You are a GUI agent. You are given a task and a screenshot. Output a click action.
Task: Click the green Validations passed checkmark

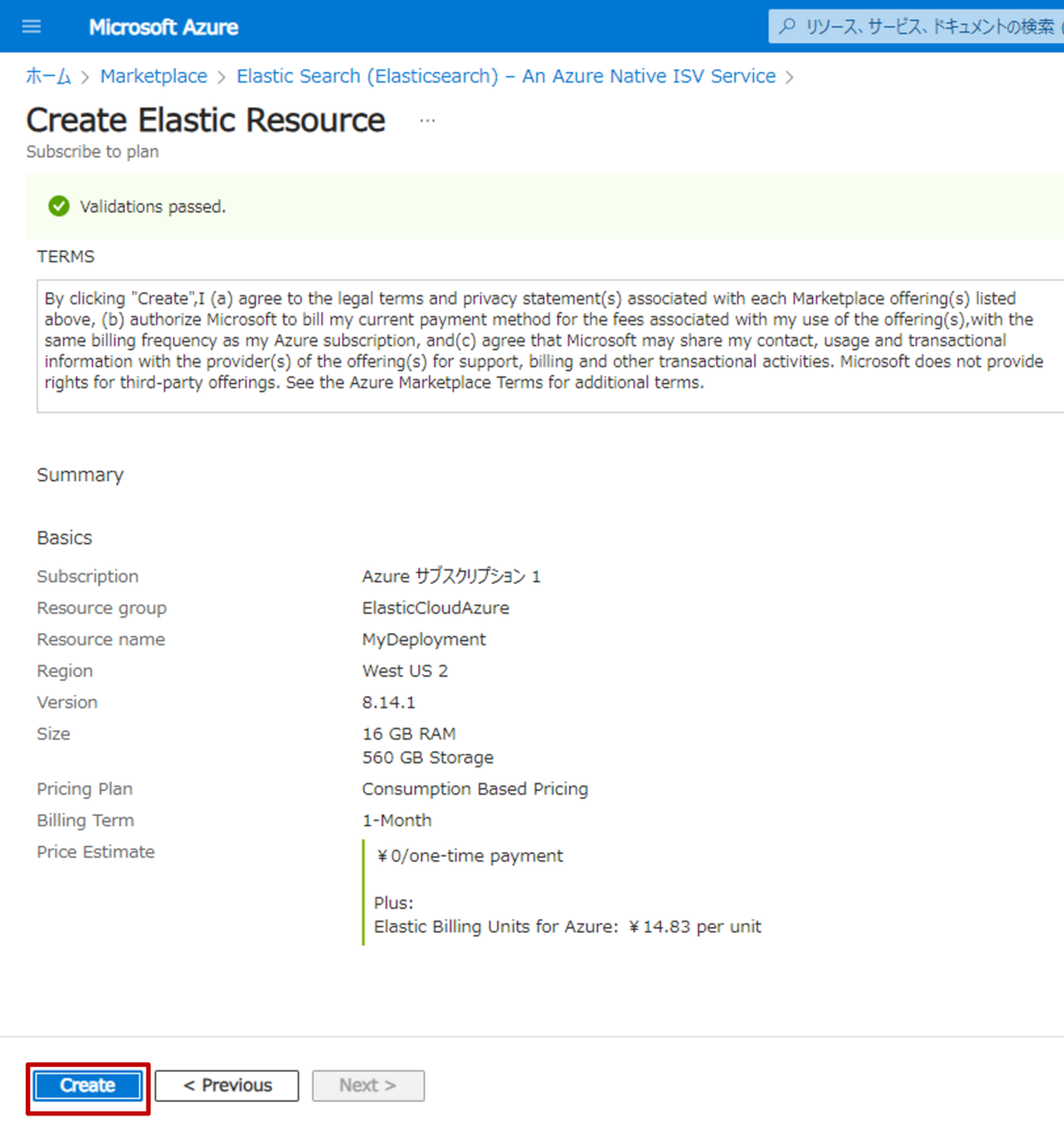58,205
